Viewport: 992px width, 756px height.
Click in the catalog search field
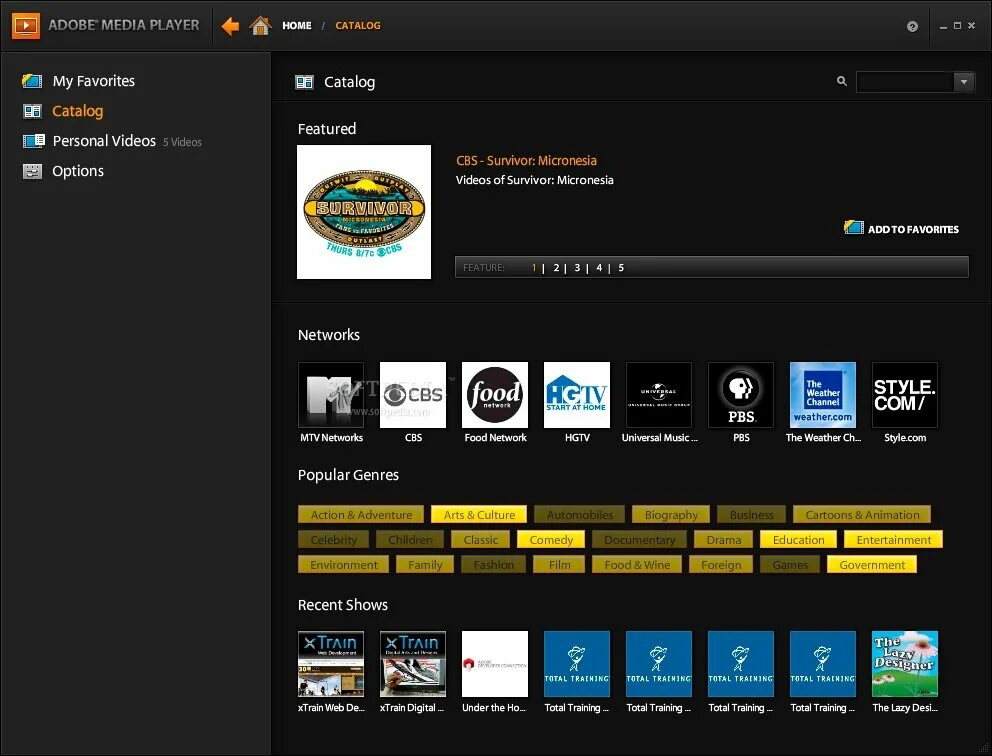[x=905, y=82]
